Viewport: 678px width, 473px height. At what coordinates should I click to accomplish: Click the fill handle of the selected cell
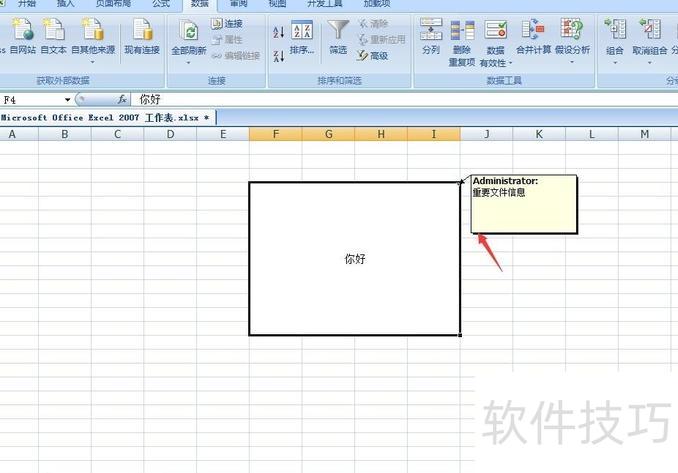[460, 335]
